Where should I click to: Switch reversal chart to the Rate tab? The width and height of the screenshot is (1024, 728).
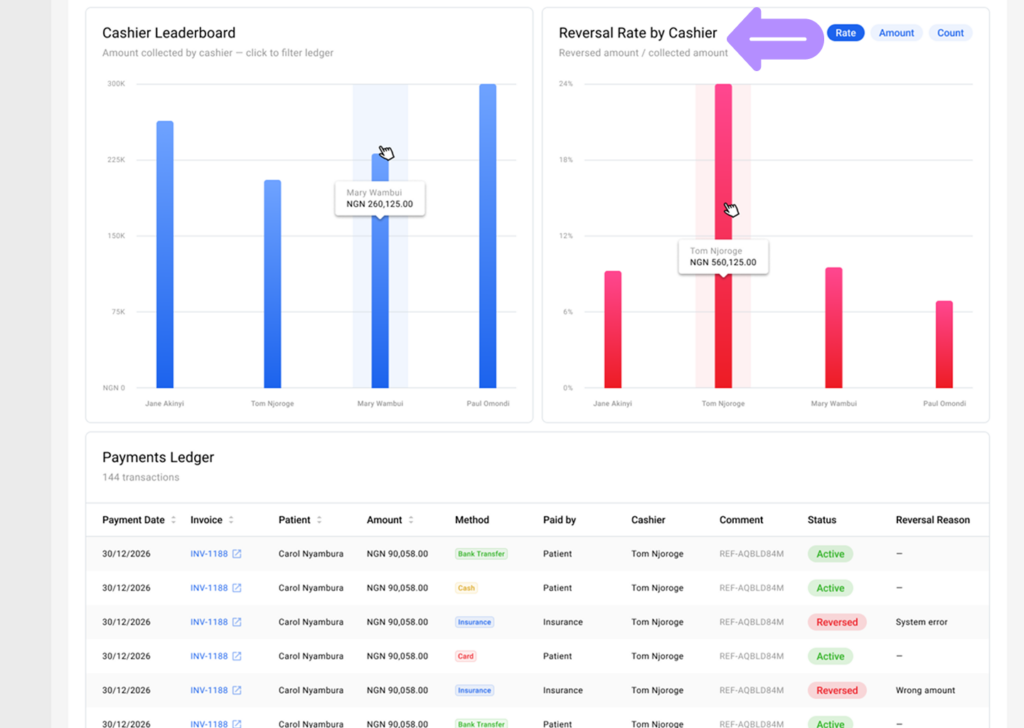[845, 33]
